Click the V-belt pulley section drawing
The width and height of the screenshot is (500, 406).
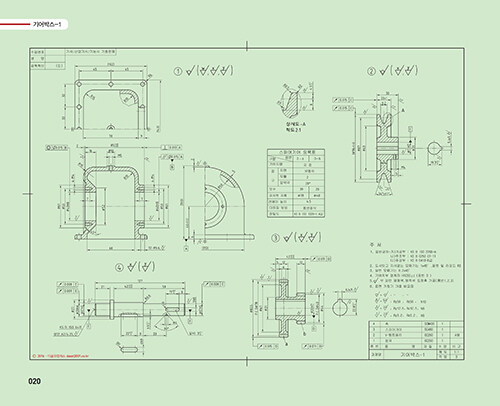pyautogui.click(x=386, y=148)
